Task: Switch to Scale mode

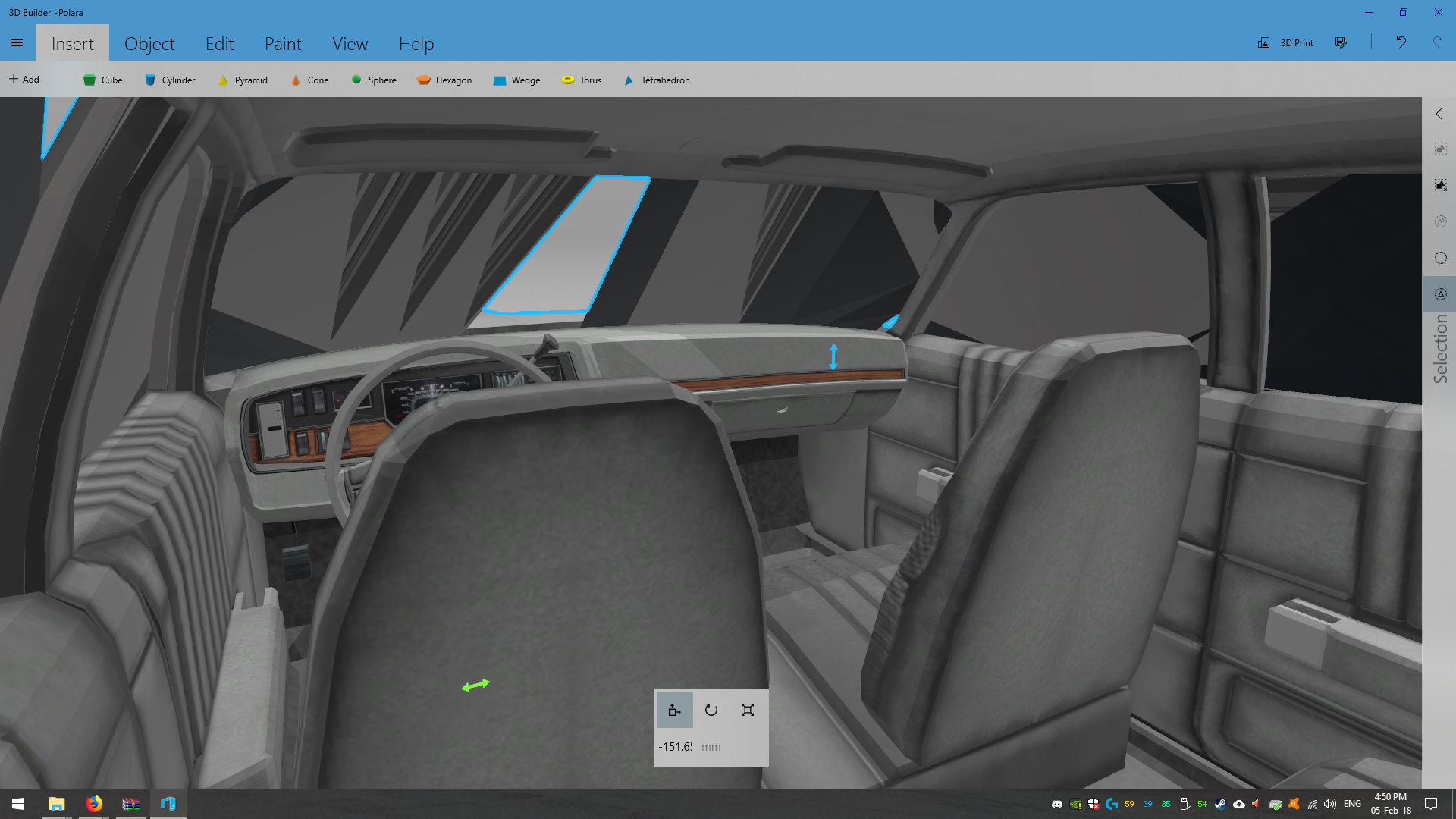Action: [x=748, y=711]
